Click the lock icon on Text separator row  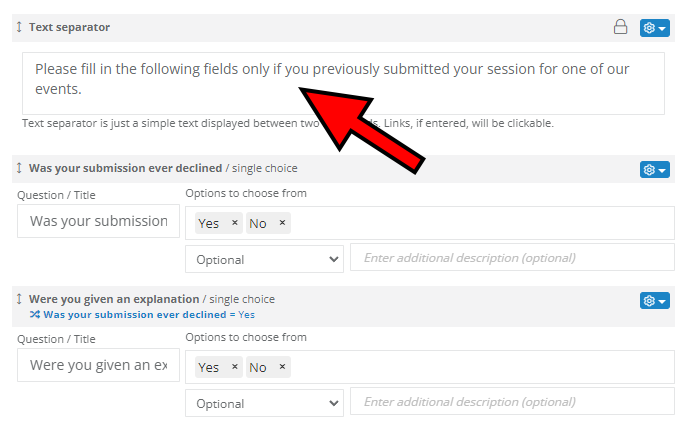pyautogui.click(x=620, y=27)
